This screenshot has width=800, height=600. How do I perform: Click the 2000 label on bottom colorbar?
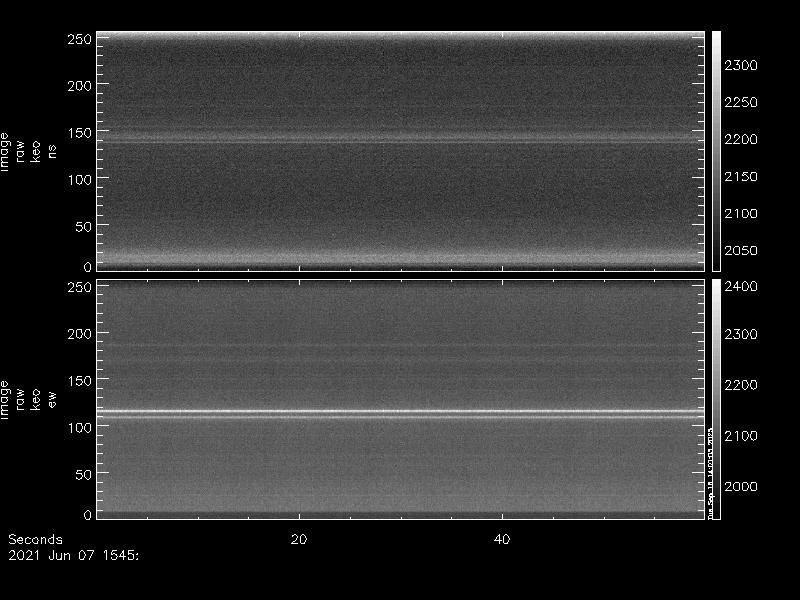(x=741, y=487)
